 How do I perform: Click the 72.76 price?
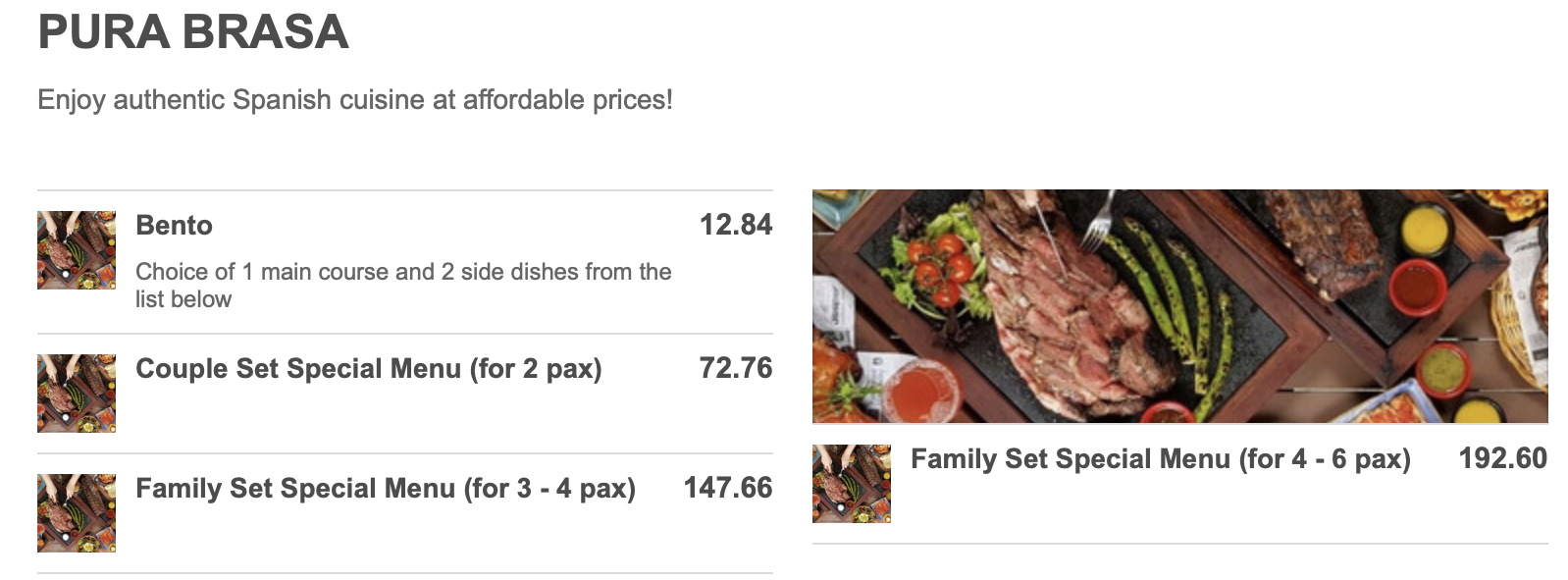pyautogui.click(x=735, y=368)
